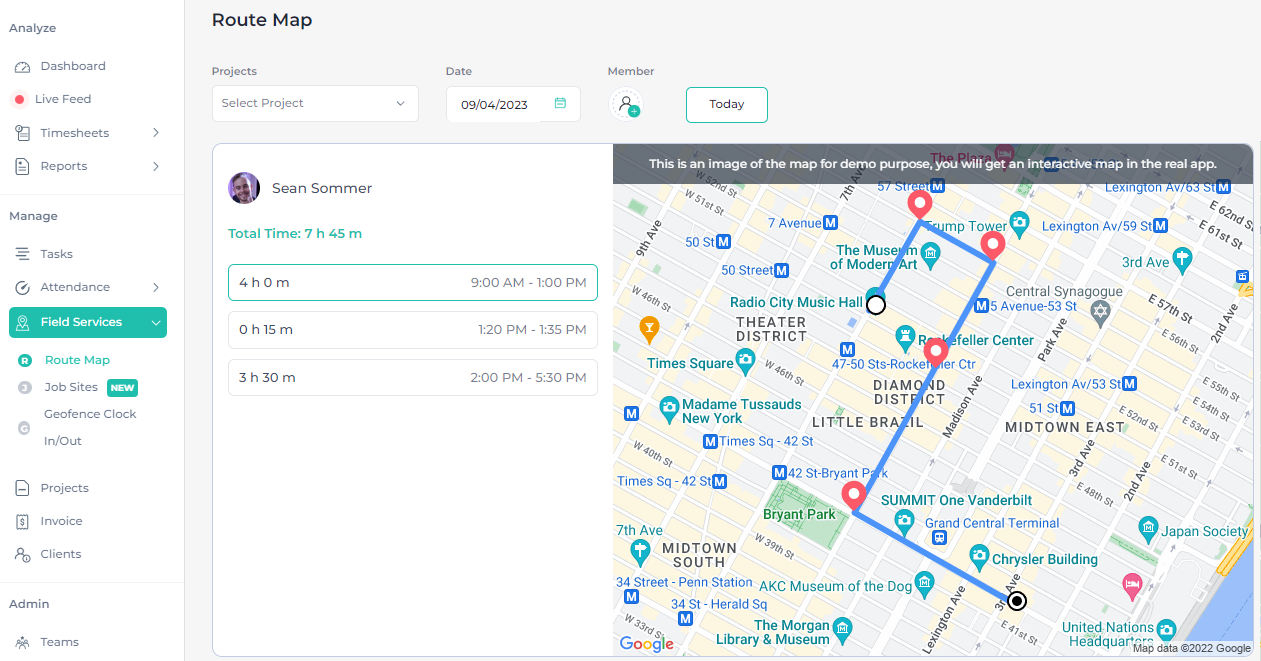Click the red pin at Rockefeller Center

[936, 352]
